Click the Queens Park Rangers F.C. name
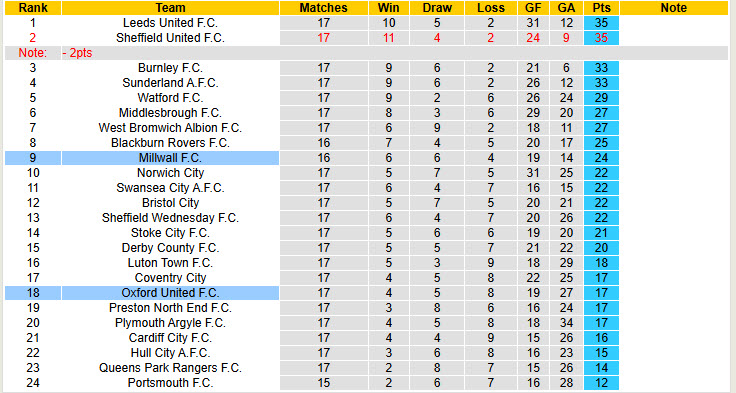 point(170,368)
